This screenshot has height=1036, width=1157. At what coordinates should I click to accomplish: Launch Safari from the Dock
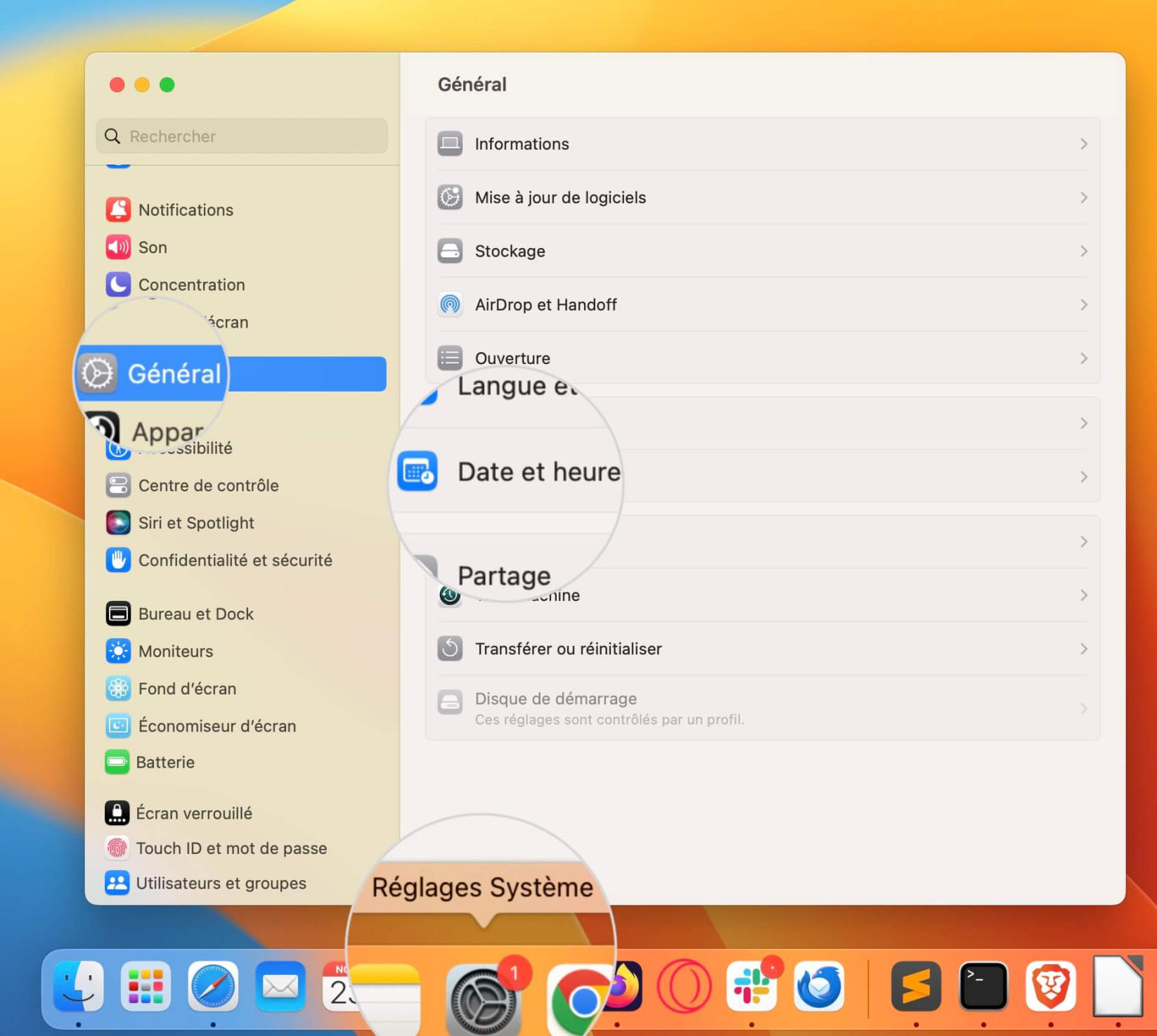(213, 985)
